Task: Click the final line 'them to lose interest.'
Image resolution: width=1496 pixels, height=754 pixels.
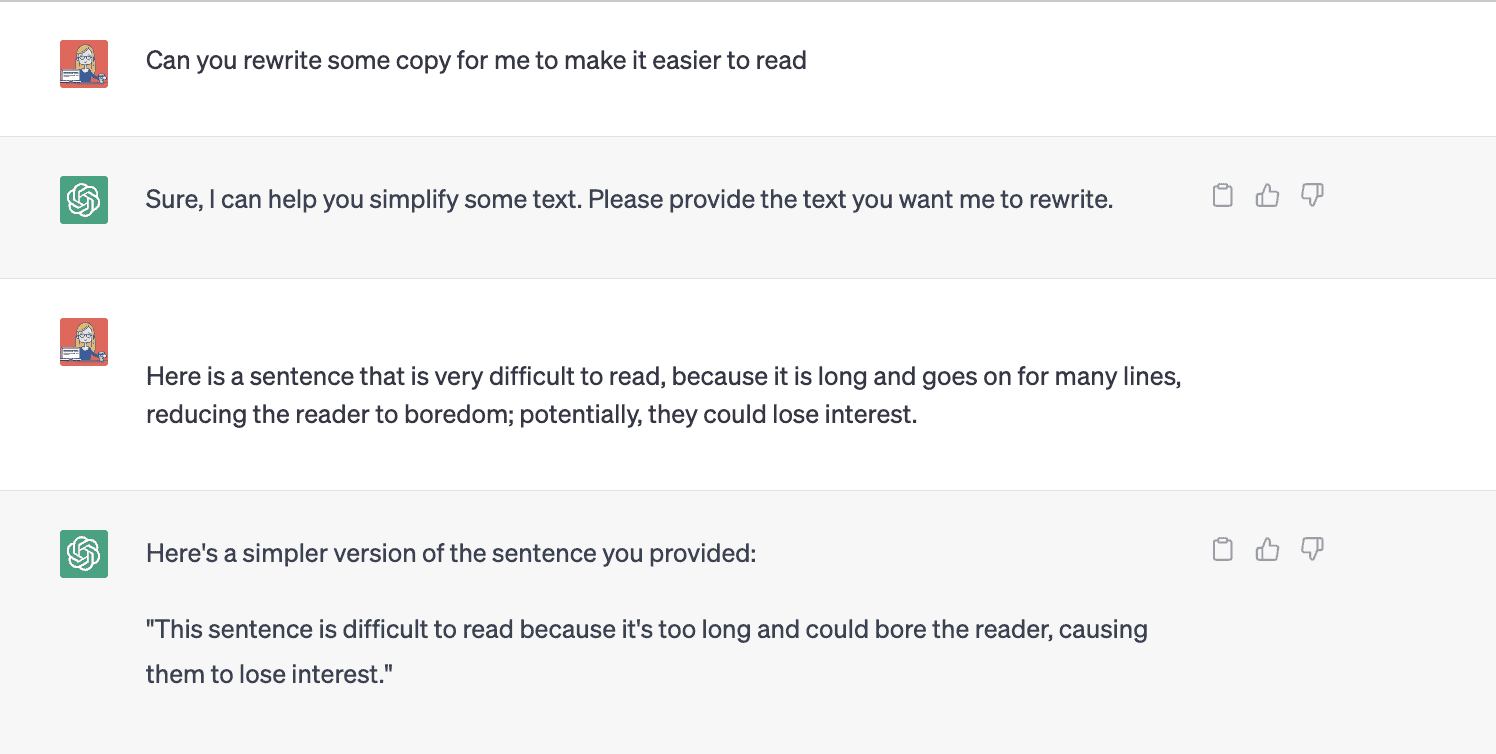Action: pyautogui.click(x=269, y=674)
